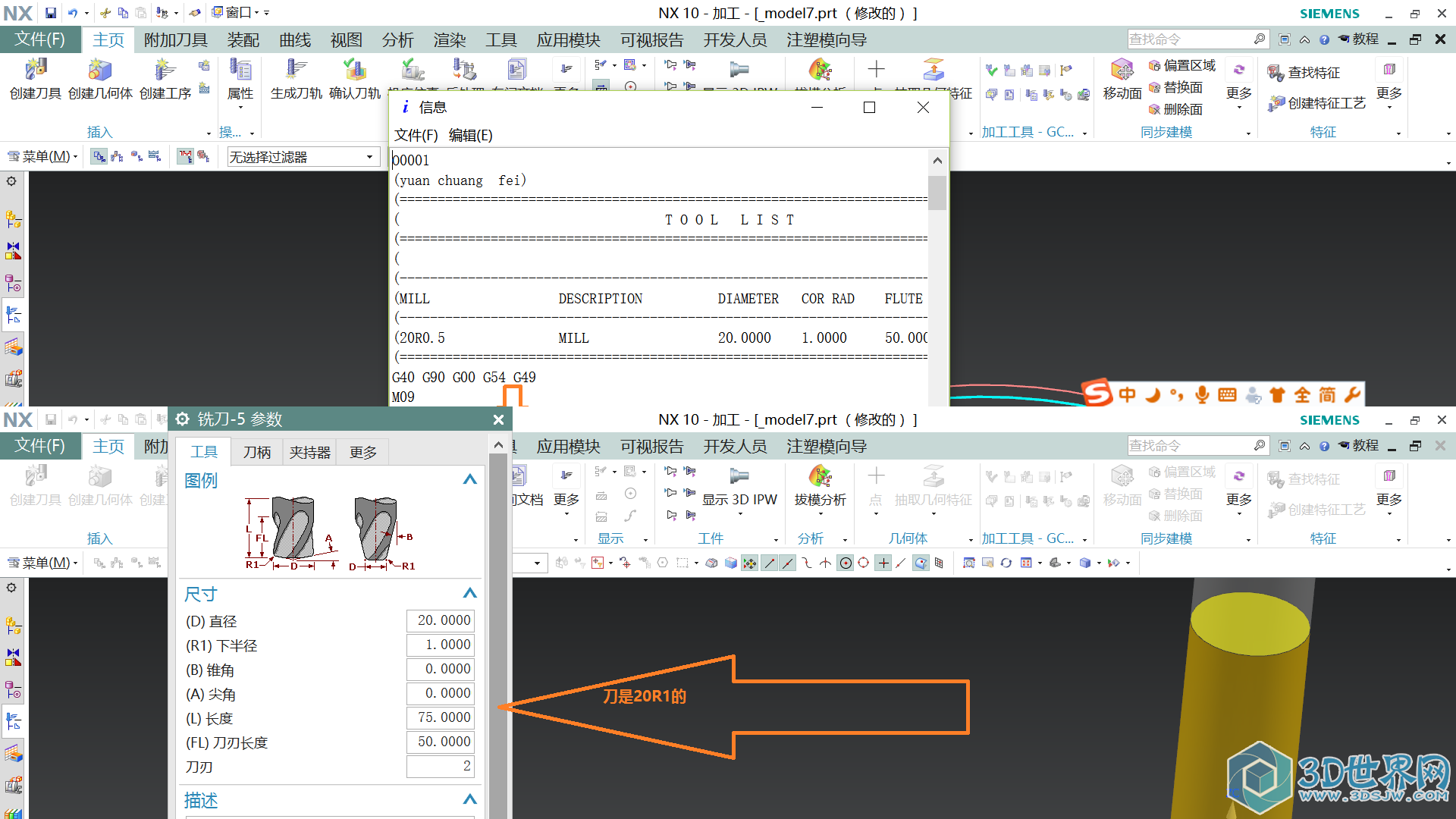The width and height of the screenshot is (1456, 819).
Task: Click Offset Region (偏置区域) in top window
Action: point(1181,65)
